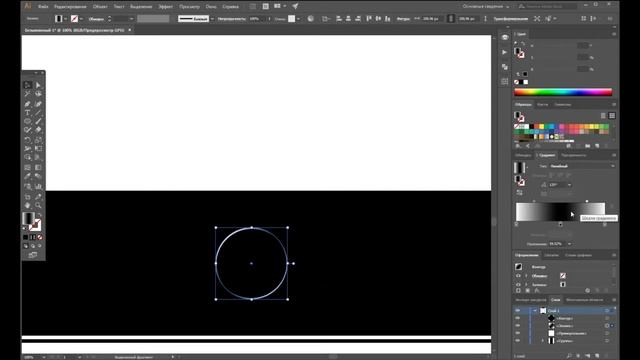Click the color spectrum bar in Color panel
Viewport: 640px width, 360px height.
(563, 92)
